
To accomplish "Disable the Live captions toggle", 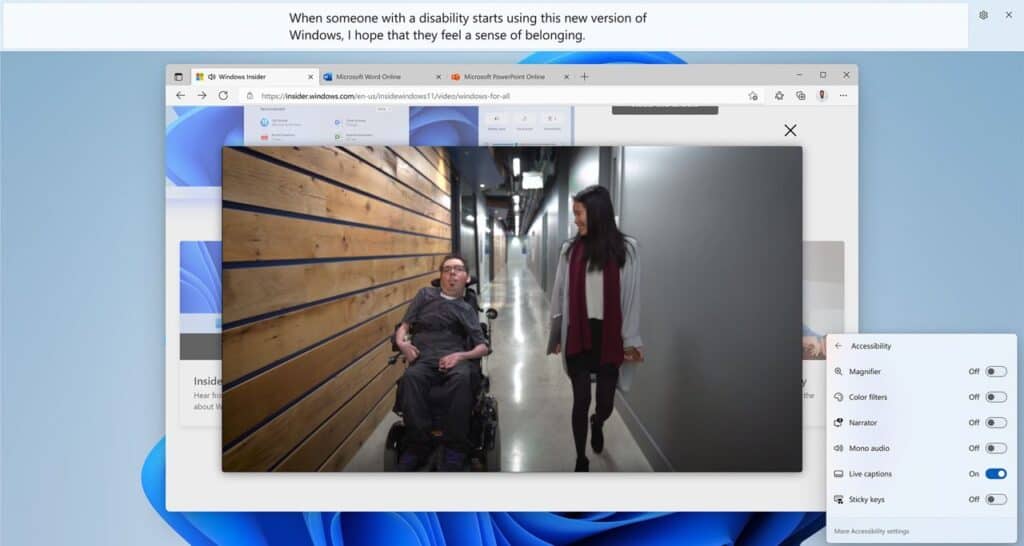I will point(995,474).
